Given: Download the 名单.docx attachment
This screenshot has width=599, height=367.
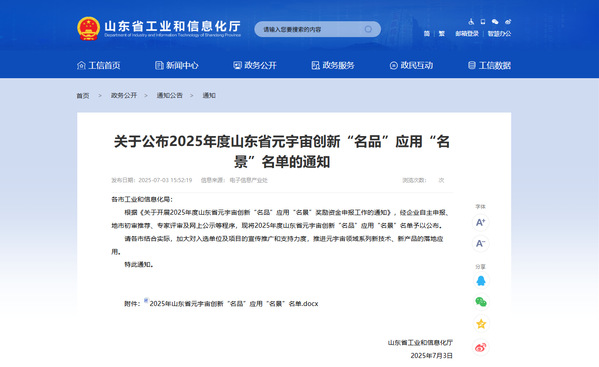Looking at the screenshot, I should [234, 304].
